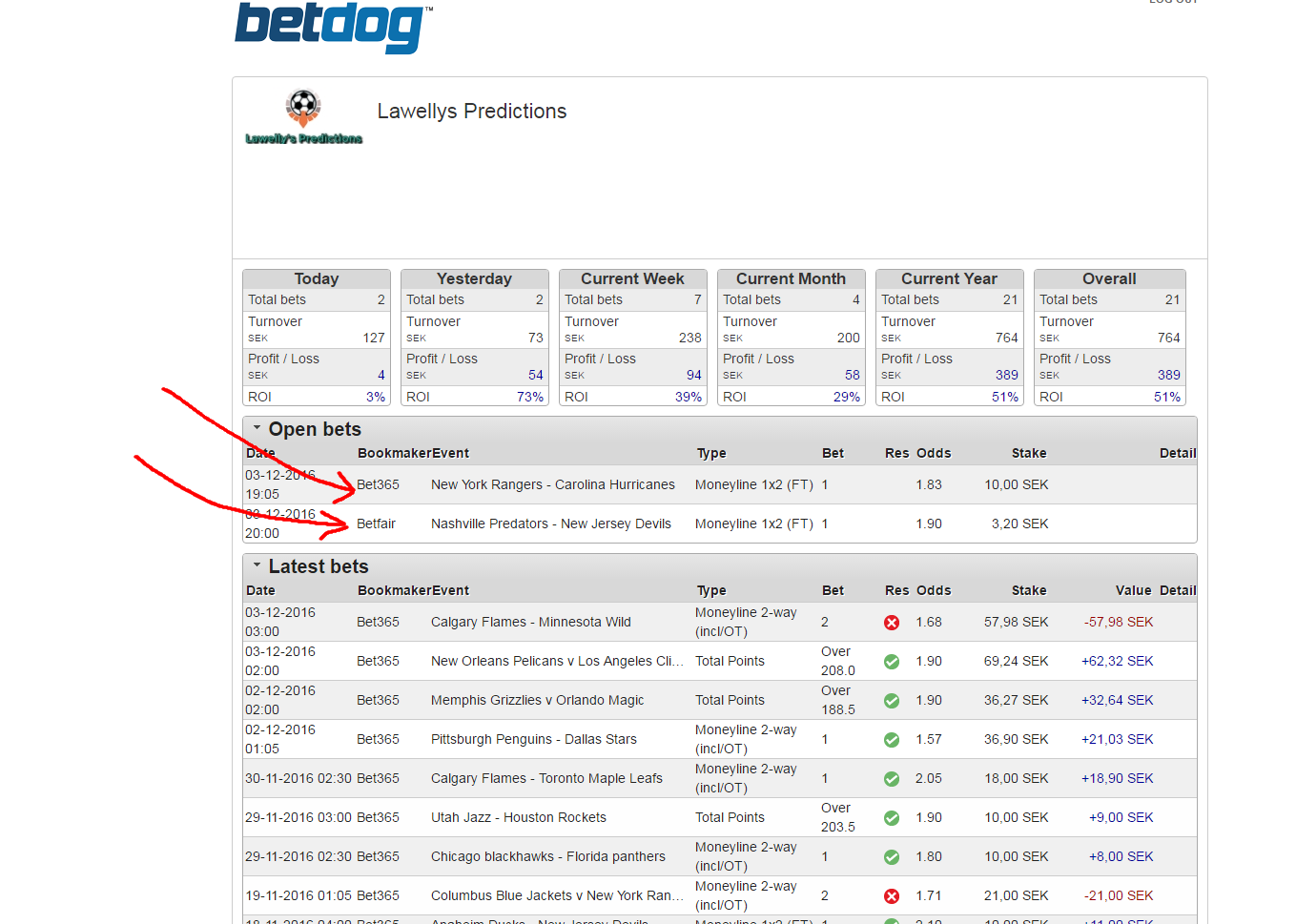1296x924 pixels.
Task: Select the Current Year stats header
Action: (x=950, y=278)
